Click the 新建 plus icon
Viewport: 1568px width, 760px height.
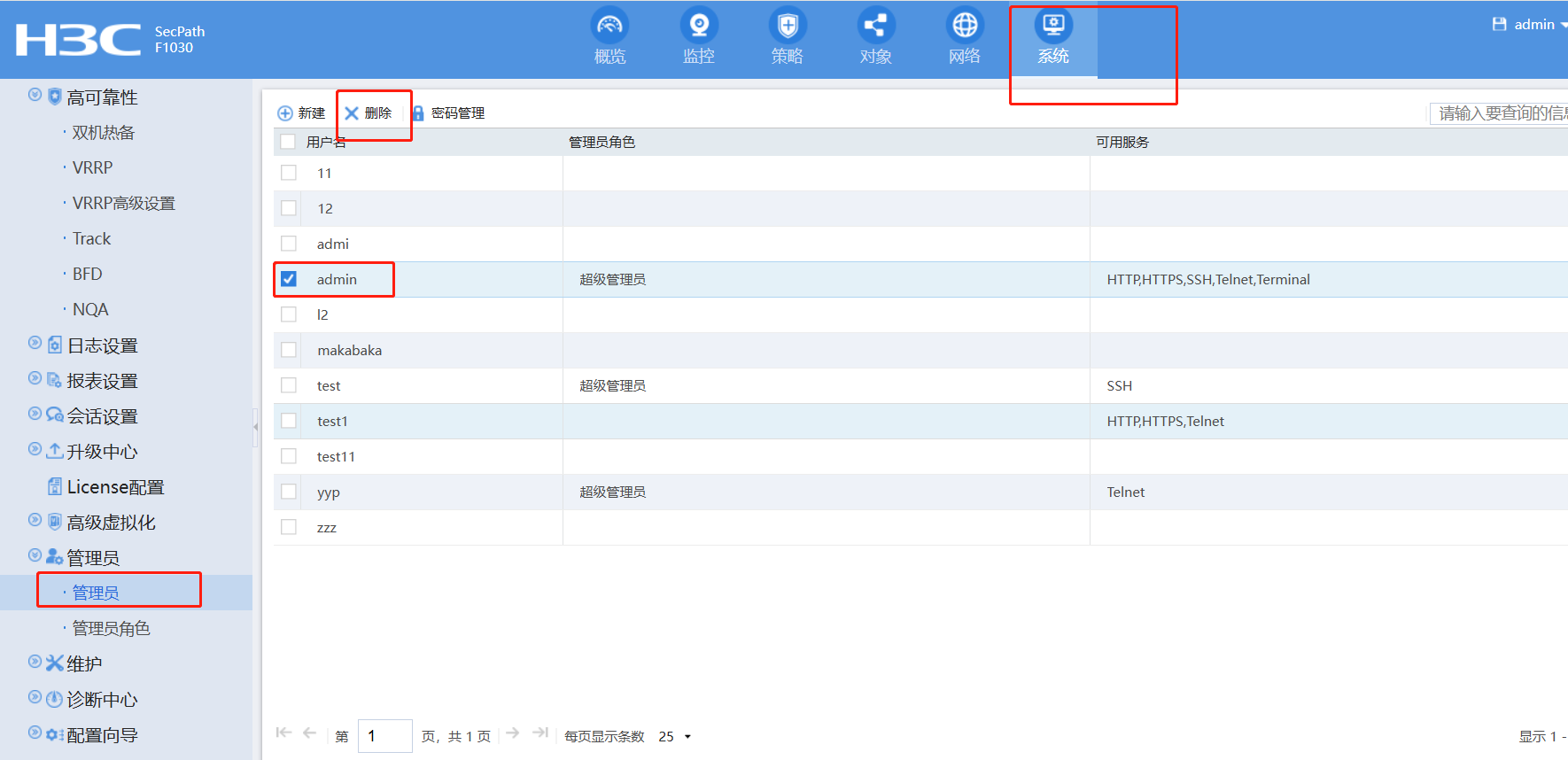tap(285, 113)
